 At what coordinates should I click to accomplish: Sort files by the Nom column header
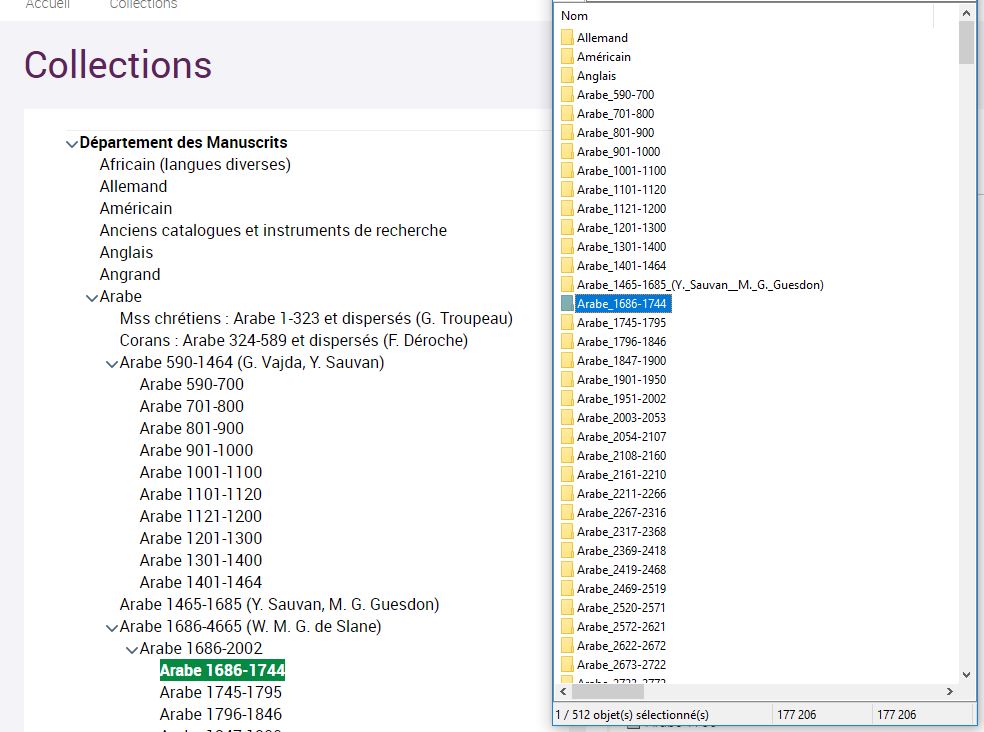[x=574, y=16]
